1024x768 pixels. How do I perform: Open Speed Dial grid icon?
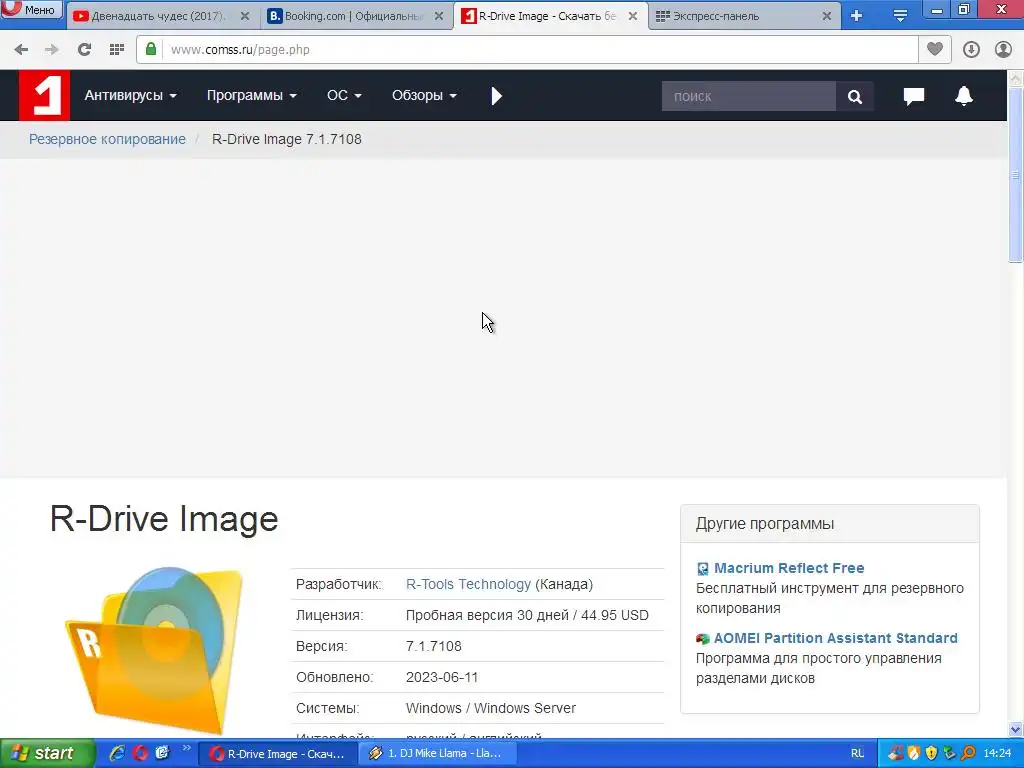(116, 50)
